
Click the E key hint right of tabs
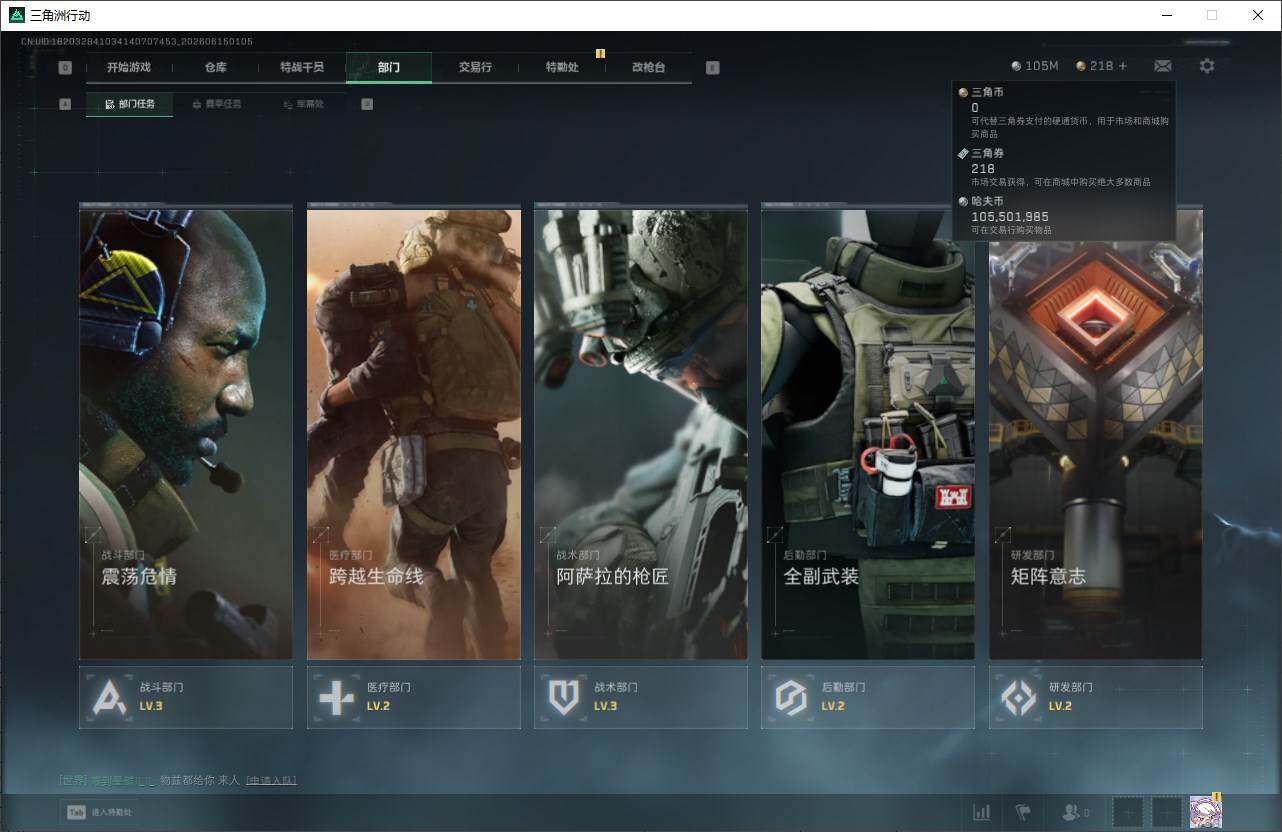click(712, 68)
